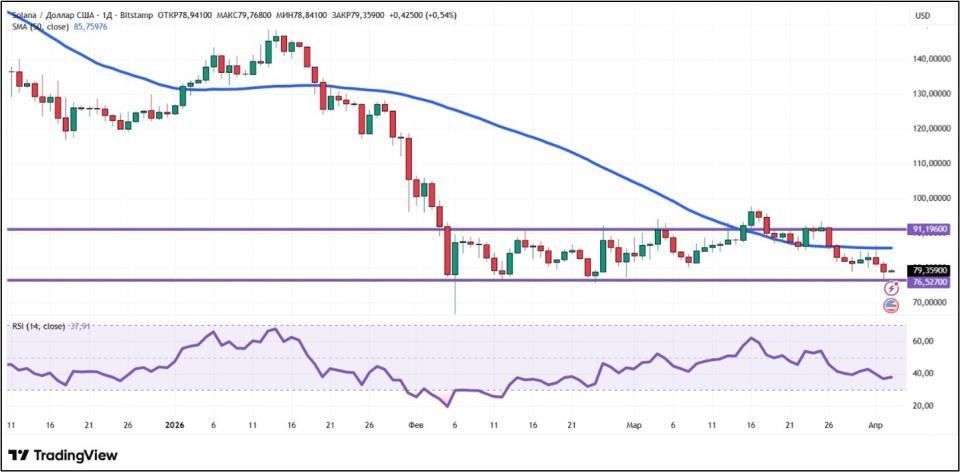The width and height of the screenshot is (960, 472).
Task: Select the RSI (14, close) indicator legend
Action: [38, 326]
